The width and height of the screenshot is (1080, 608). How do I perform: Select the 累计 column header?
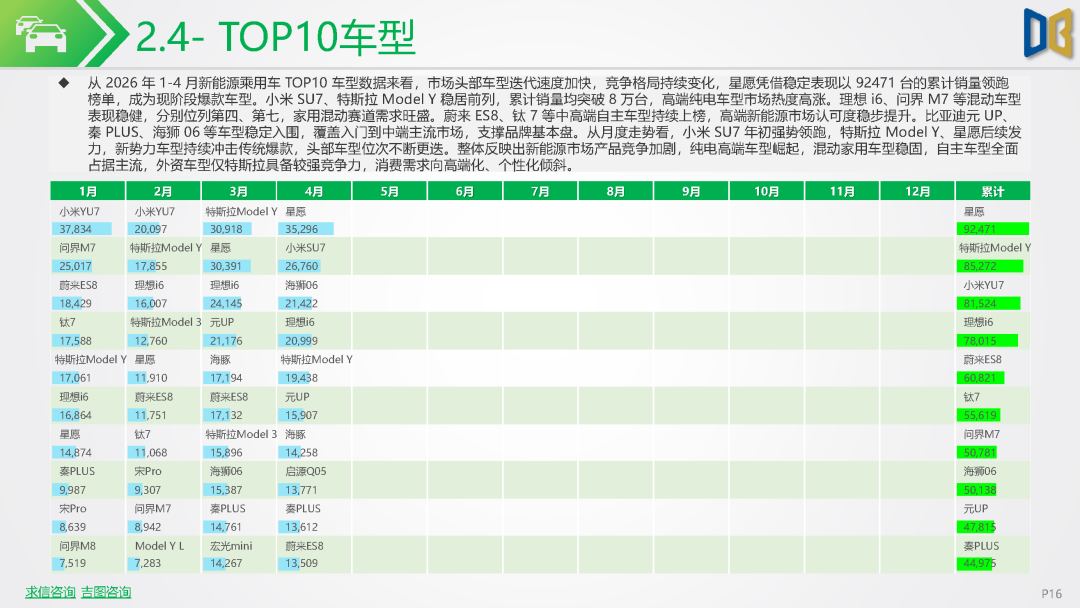pos(993,191)
